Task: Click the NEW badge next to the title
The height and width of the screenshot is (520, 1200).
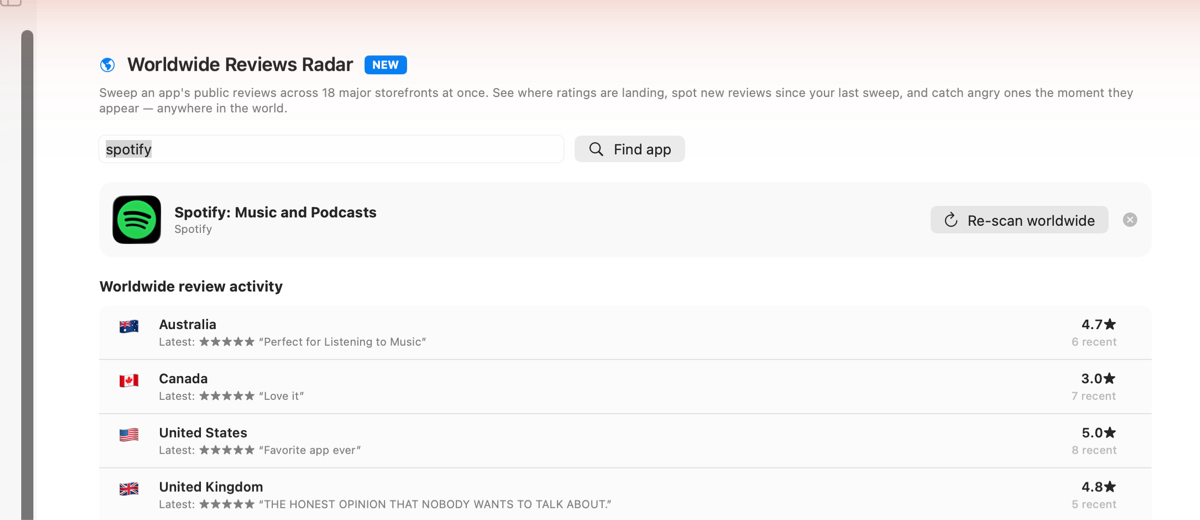Action: click(x=385, y=65)
